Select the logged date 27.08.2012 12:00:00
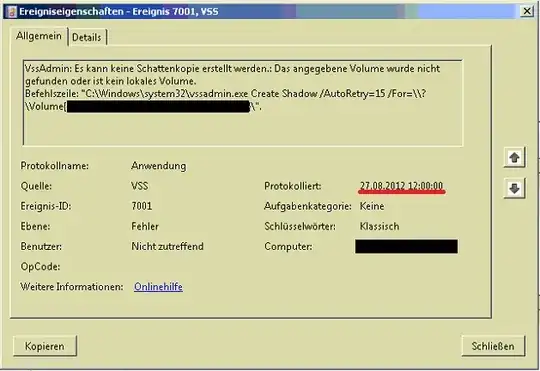 (401, 186)
